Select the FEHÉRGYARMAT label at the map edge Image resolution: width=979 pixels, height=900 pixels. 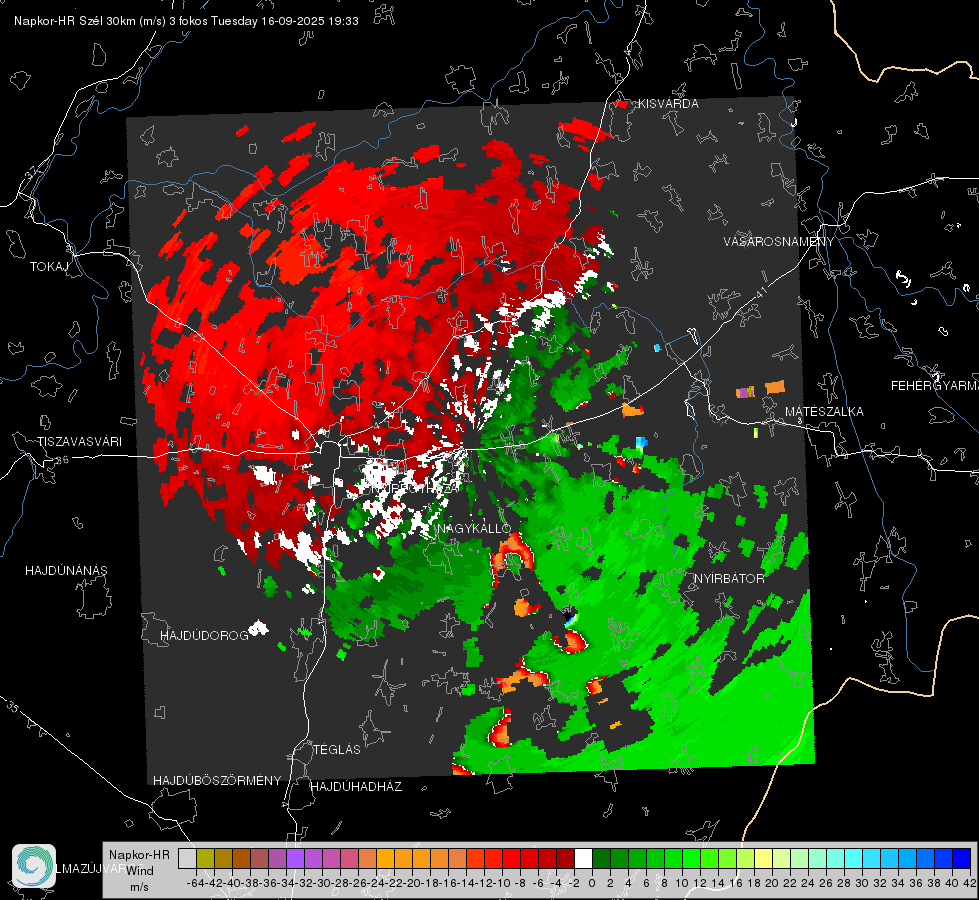934,386
